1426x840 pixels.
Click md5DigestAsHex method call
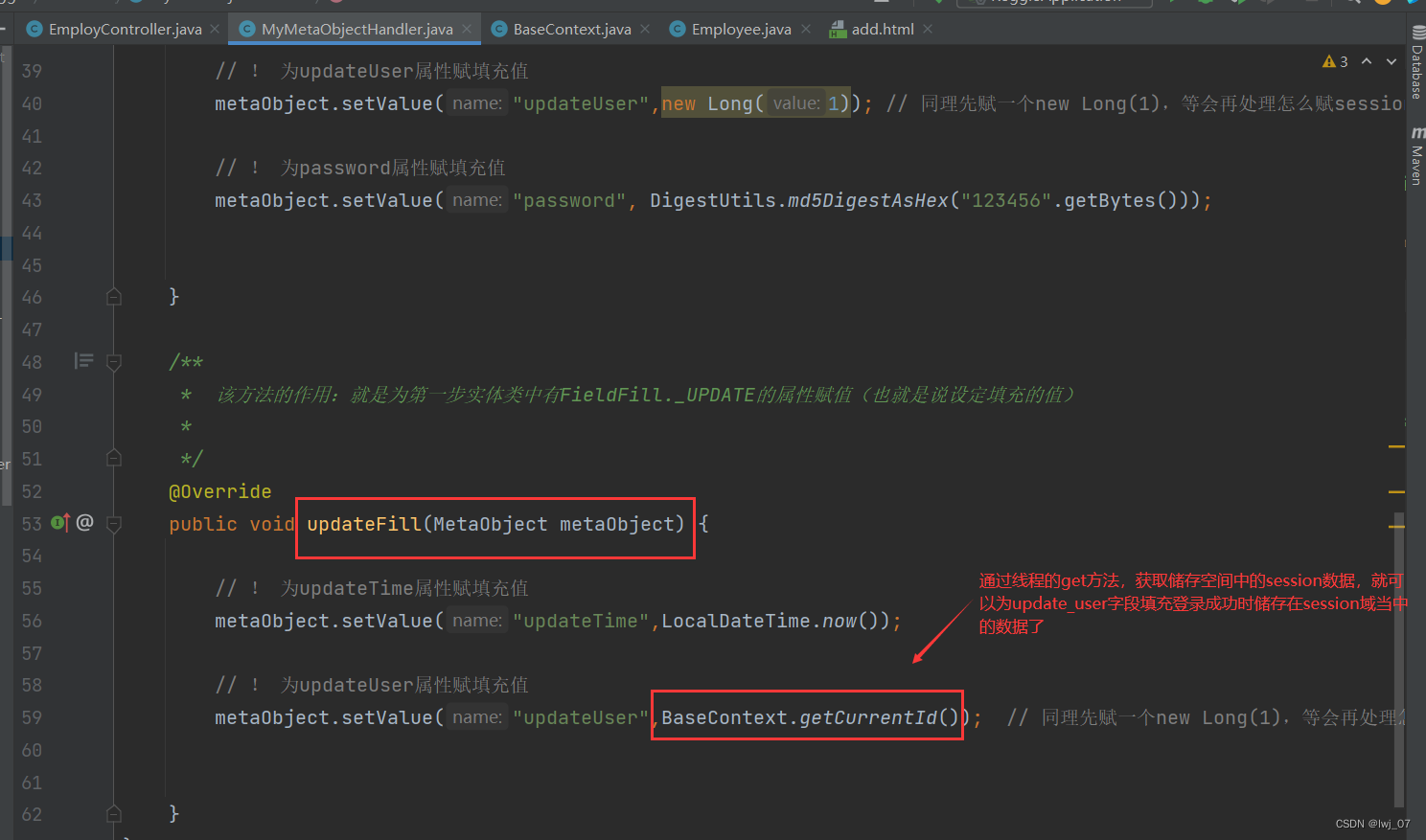pos(868,200)
